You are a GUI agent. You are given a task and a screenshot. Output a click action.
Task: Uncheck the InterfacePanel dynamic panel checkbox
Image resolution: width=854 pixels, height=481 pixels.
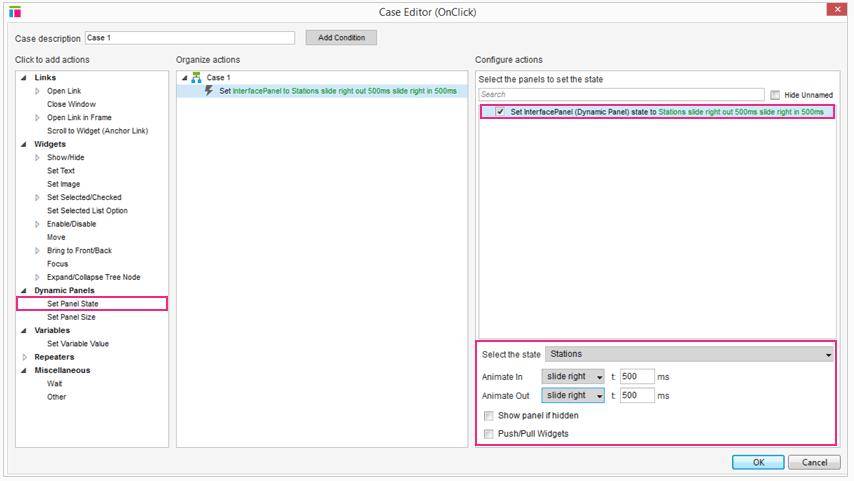tap(500, 112)
